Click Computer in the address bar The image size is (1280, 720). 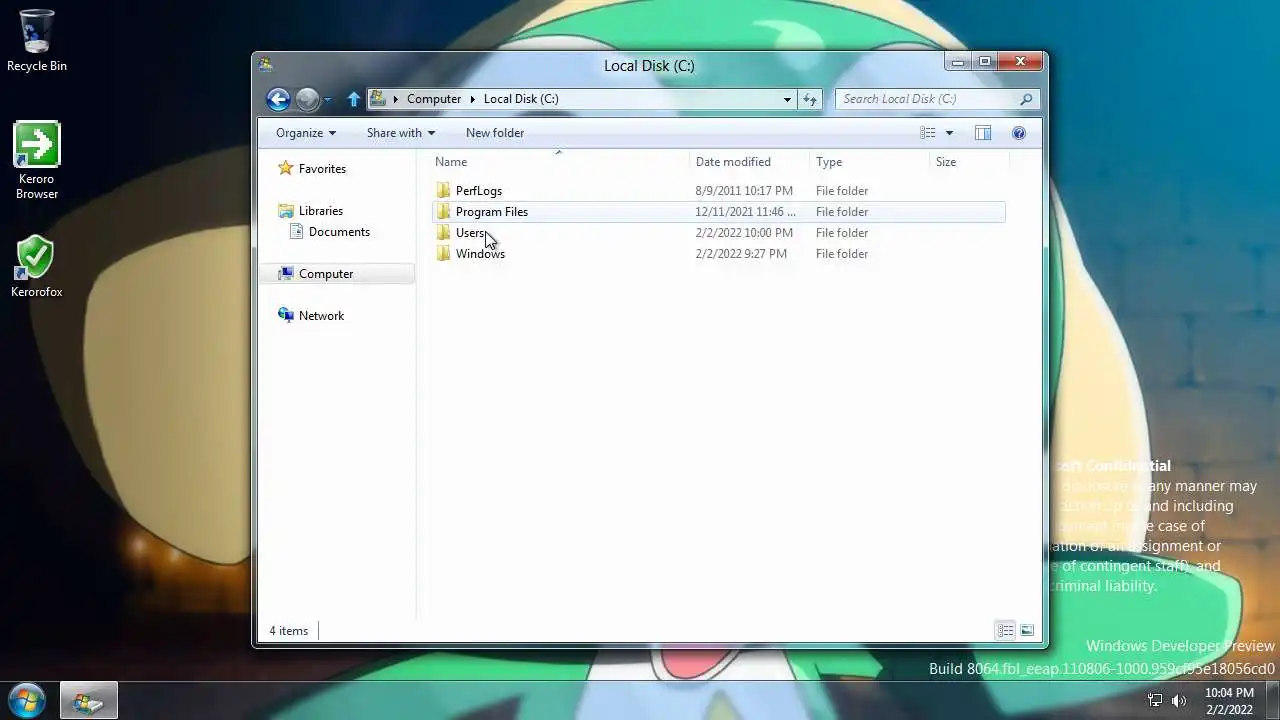tap(434, 99)
